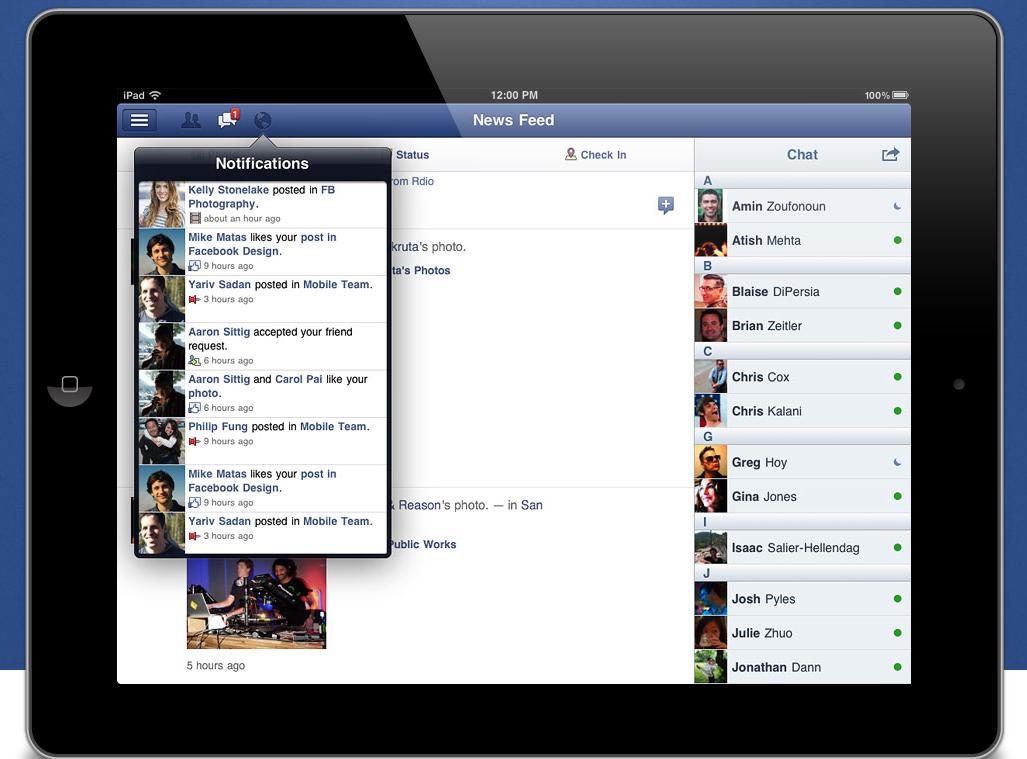This screenshot has height=759, width=1027.
Task: Open Kelly Stonelake's profile link
Action: pyautogui.click(x=229, y=190)
